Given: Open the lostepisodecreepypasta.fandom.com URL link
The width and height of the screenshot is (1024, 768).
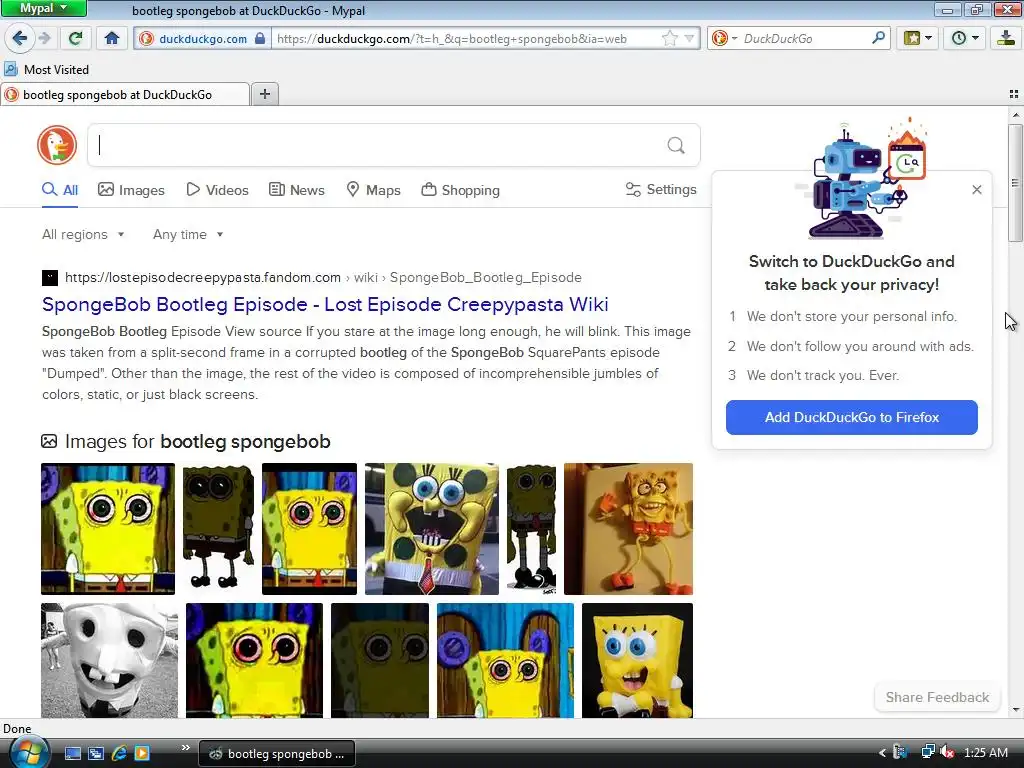Looking at the screenshot, I should pyautogui.click(x=202, y=278).
